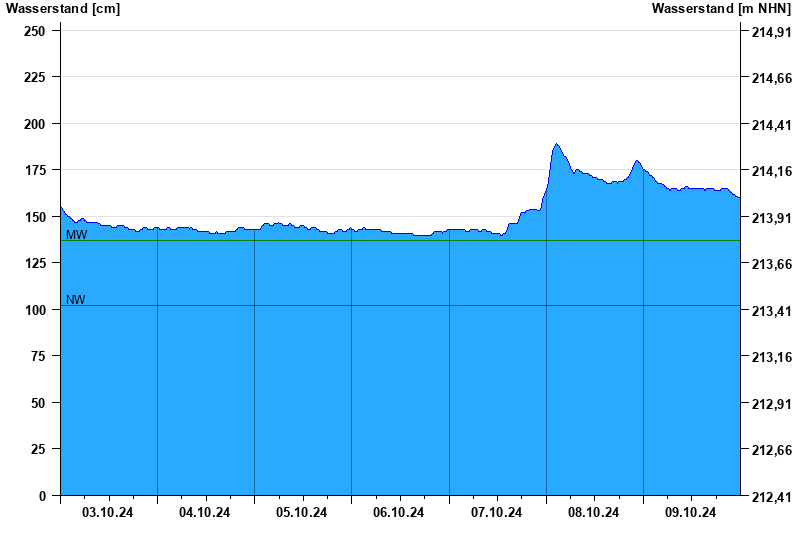Image resolution: width=800 pixels, height=550 pixels.
Task: Select the 09.10.24 date label
Action: (x=690, y=512)
